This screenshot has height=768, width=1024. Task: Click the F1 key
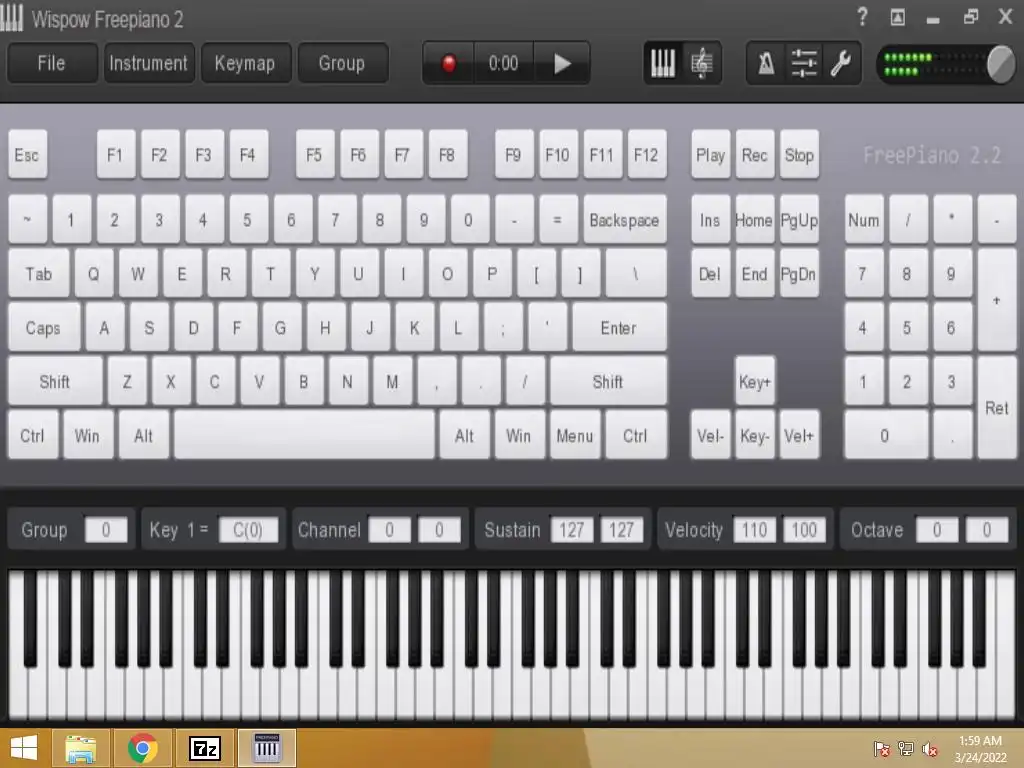(x=116, y=155)
